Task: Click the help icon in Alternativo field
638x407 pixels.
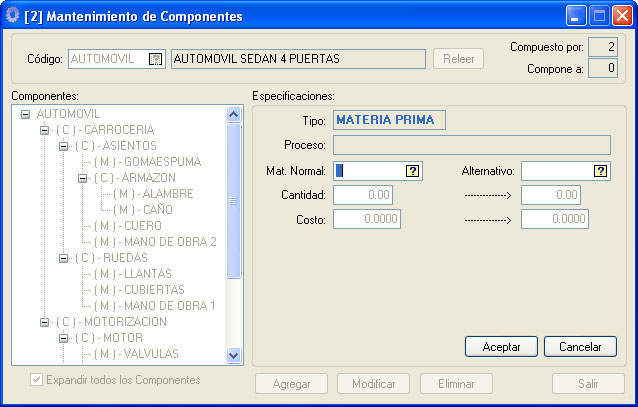Action: (600, 171)
